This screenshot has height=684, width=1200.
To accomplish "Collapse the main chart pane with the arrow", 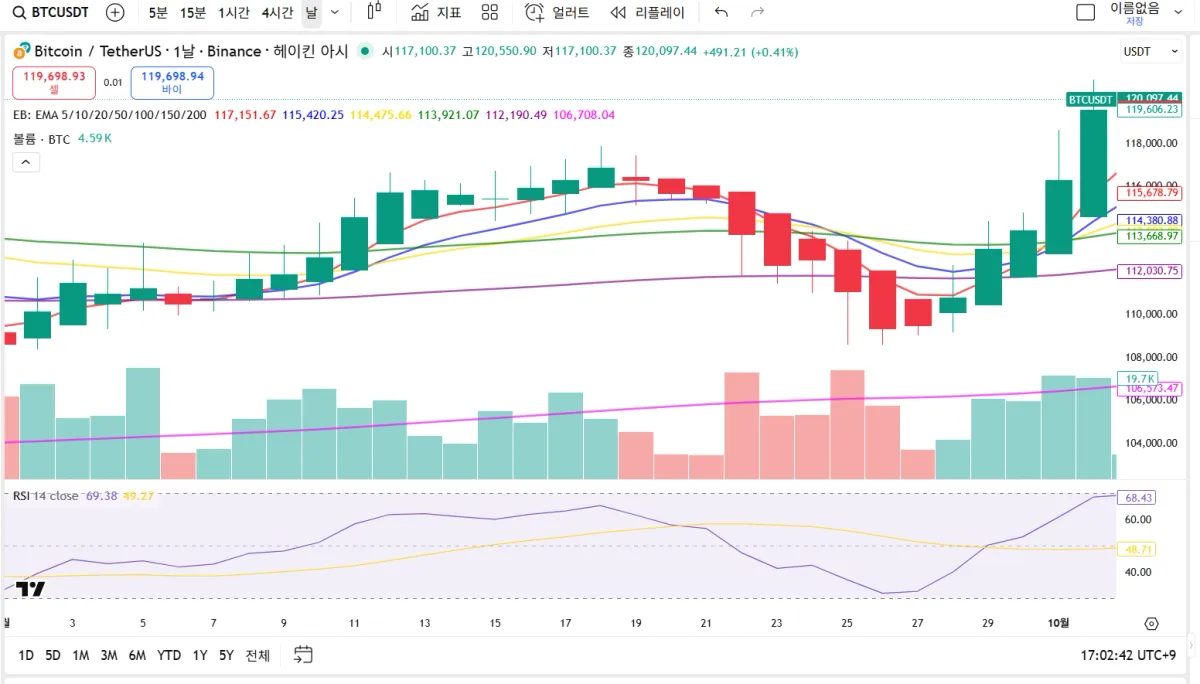I will [25, 161].
